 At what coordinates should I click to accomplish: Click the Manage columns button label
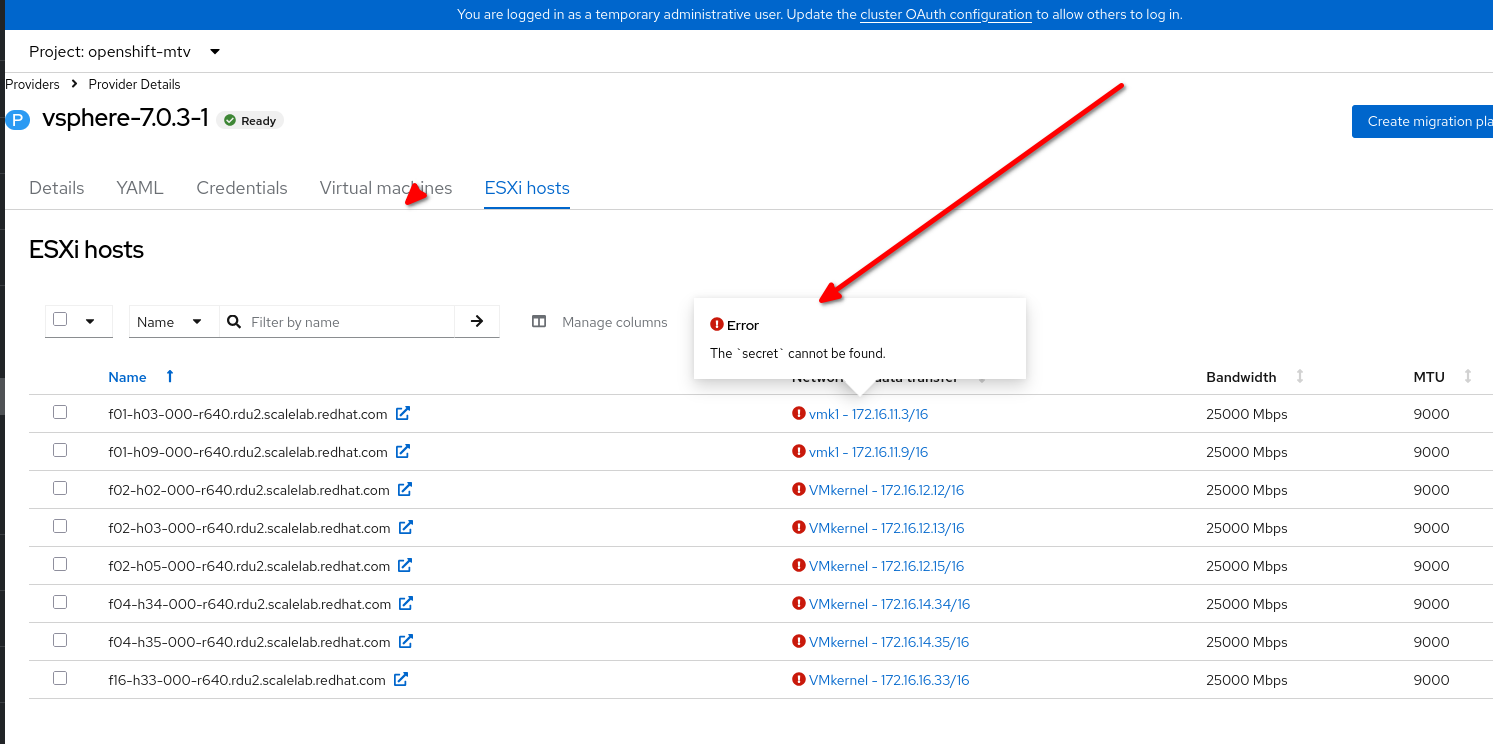point(615,322)
